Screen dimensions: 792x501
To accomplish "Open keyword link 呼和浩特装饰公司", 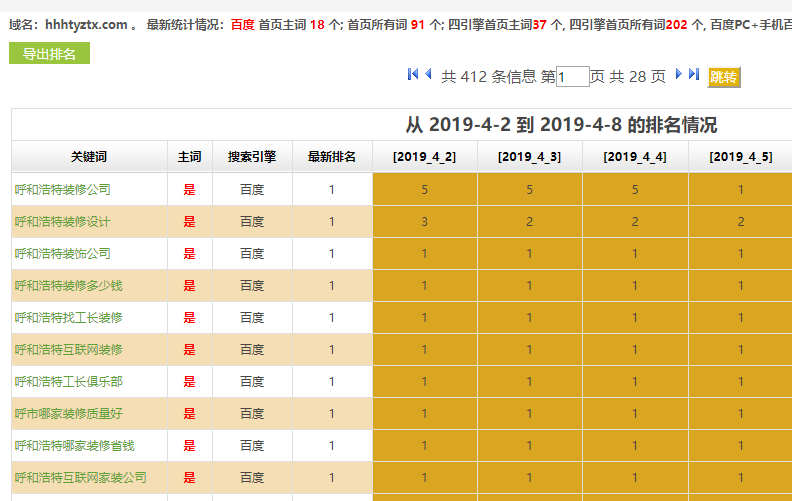I will click(62, 253).
